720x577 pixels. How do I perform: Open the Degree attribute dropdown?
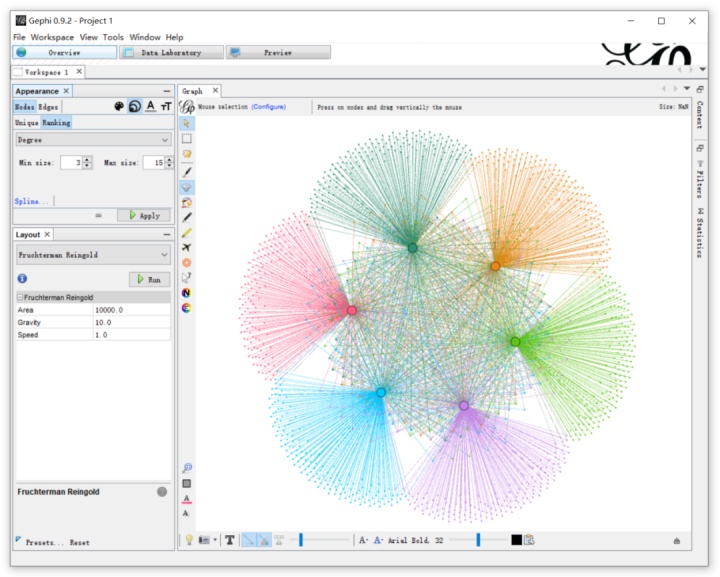pyautogui.click(x=94, y=140)
